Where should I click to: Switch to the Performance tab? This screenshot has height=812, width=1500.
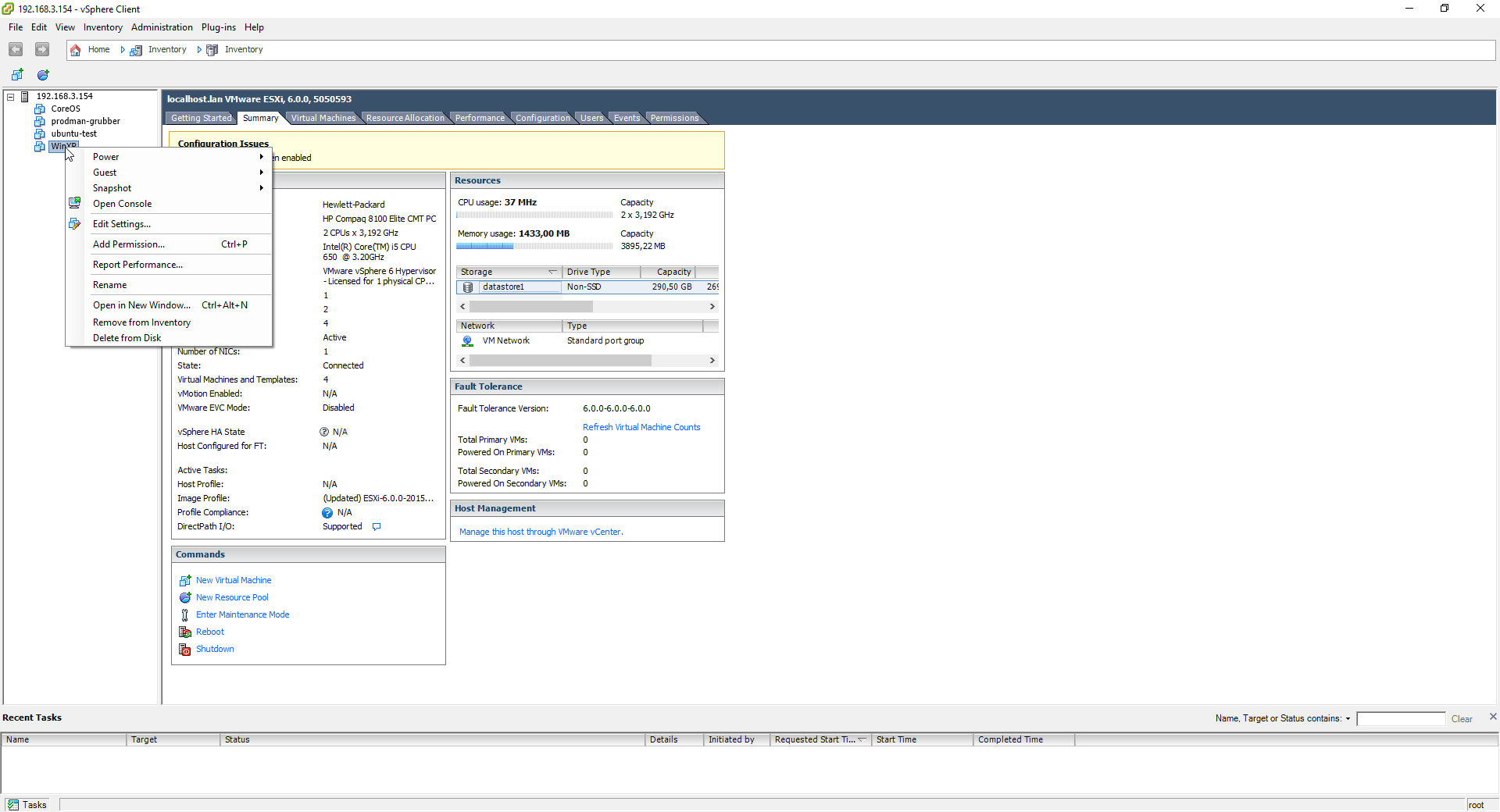480,118
